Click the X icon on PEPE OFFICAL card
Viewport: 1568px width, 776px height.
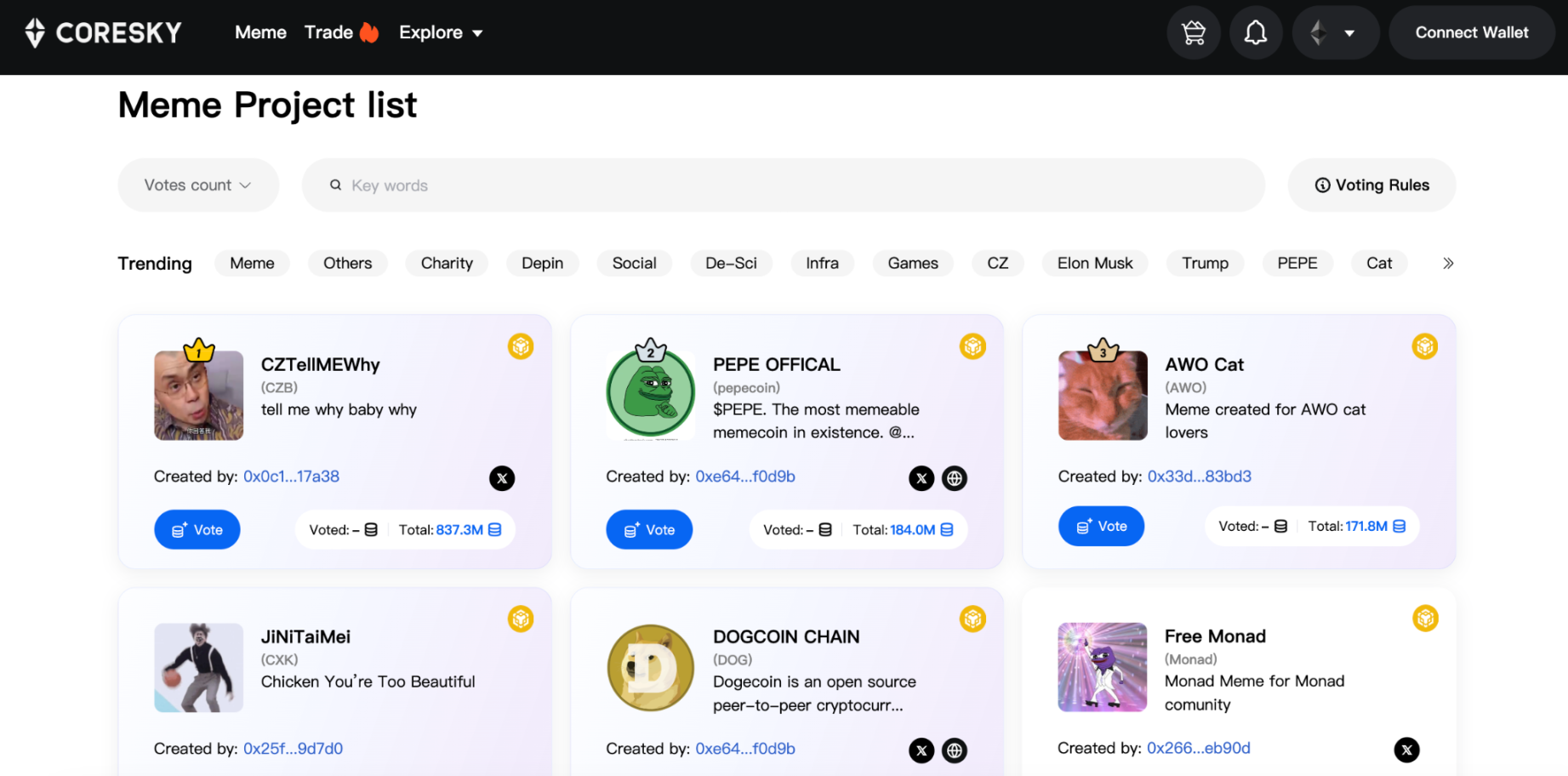click(x=921, y=478)
